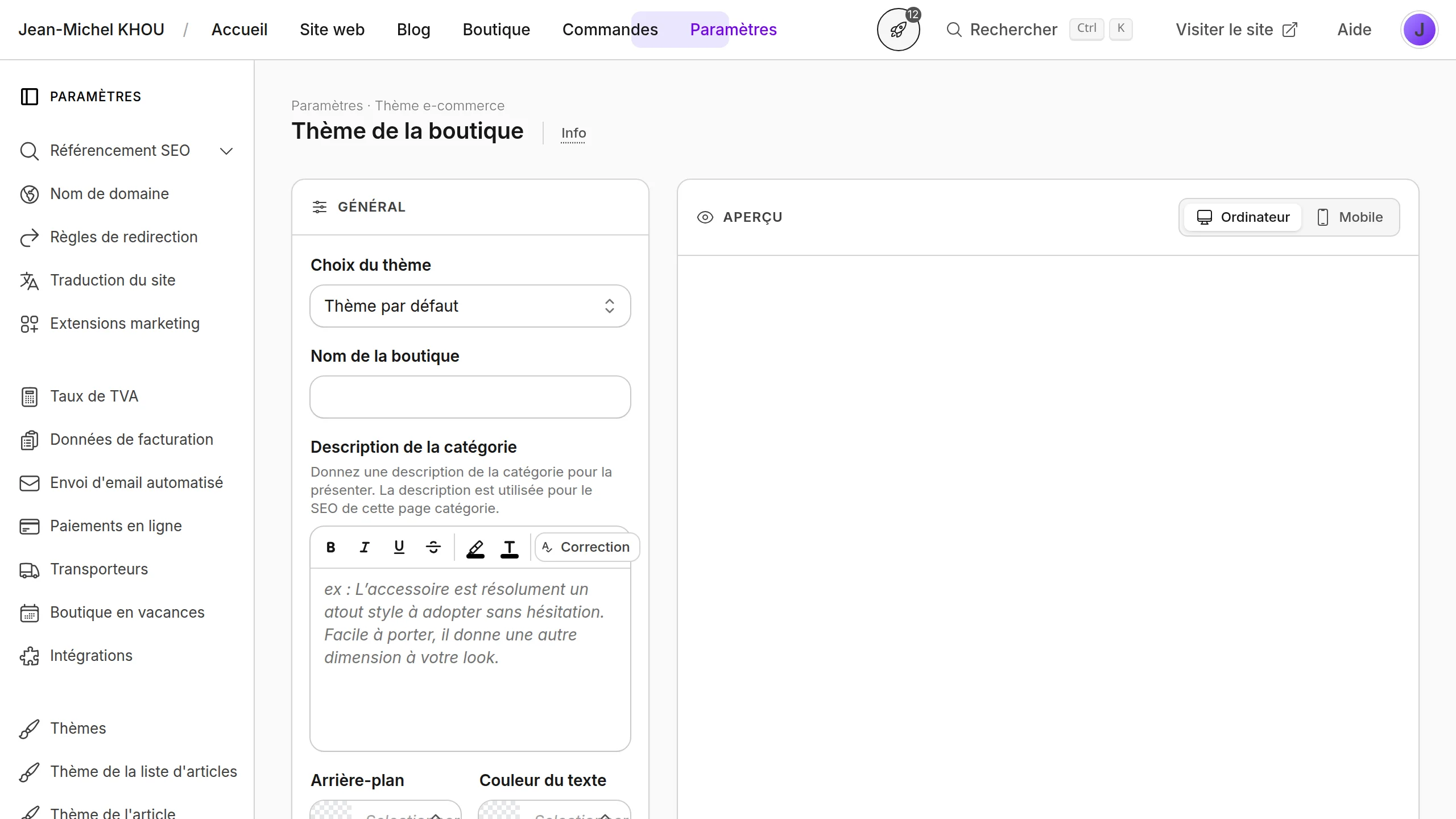Switch preview to Ordinateur view
This screenshot has width=1456, height=819.
pos(1243,217)
